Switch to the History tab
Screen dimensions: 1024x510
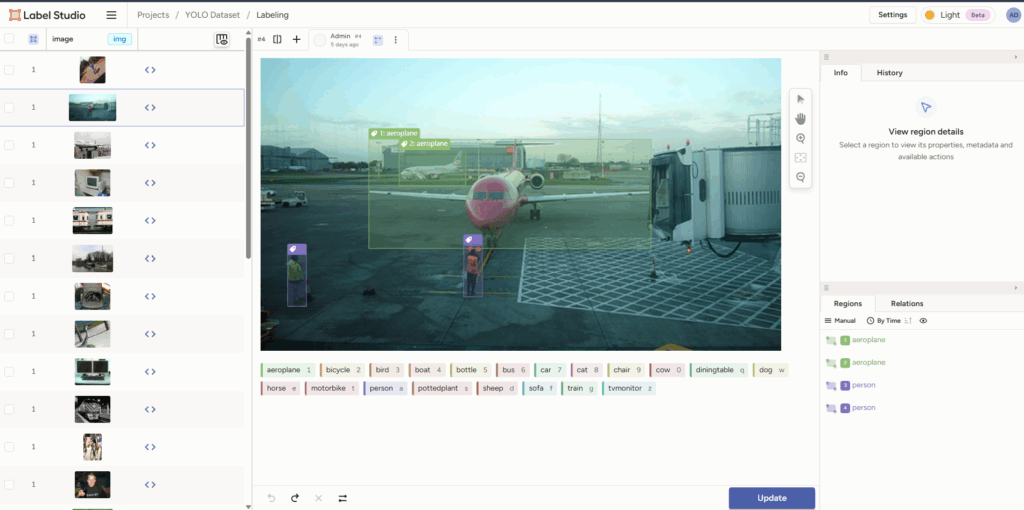889,72
